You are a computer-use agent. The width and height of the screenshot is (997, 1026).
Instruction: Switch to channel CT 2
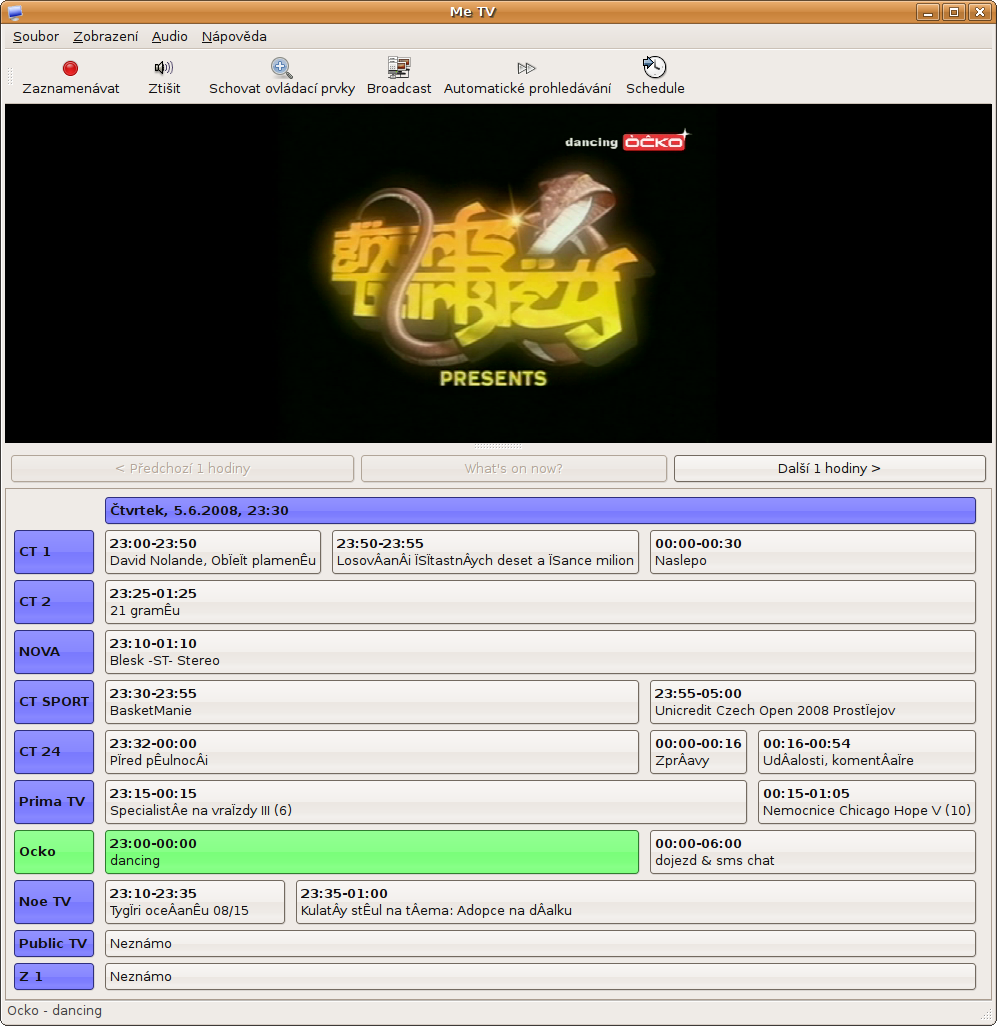pyautogui.click(x=54, y=602)
